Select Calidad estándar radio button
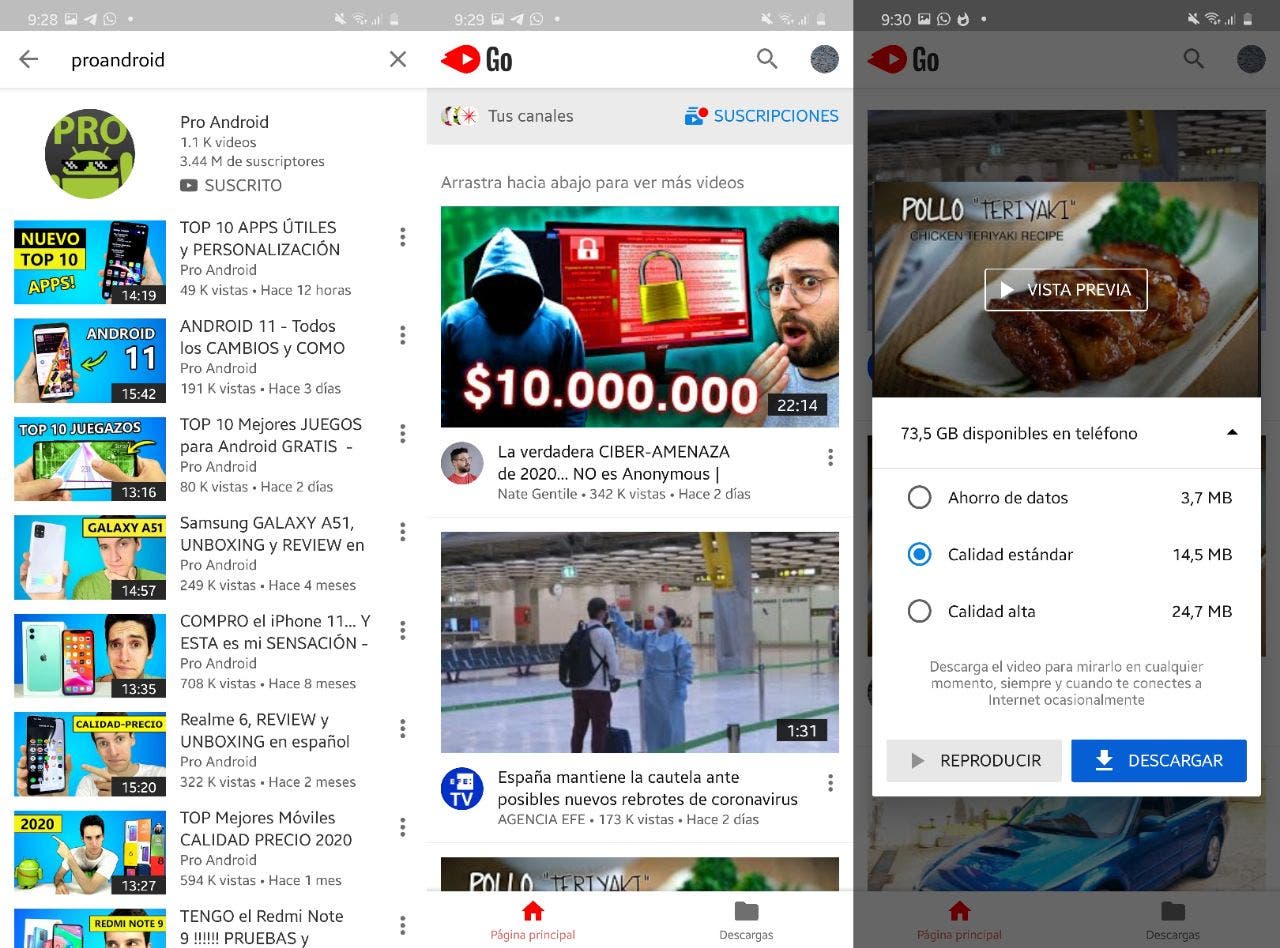 coord(919,555)
